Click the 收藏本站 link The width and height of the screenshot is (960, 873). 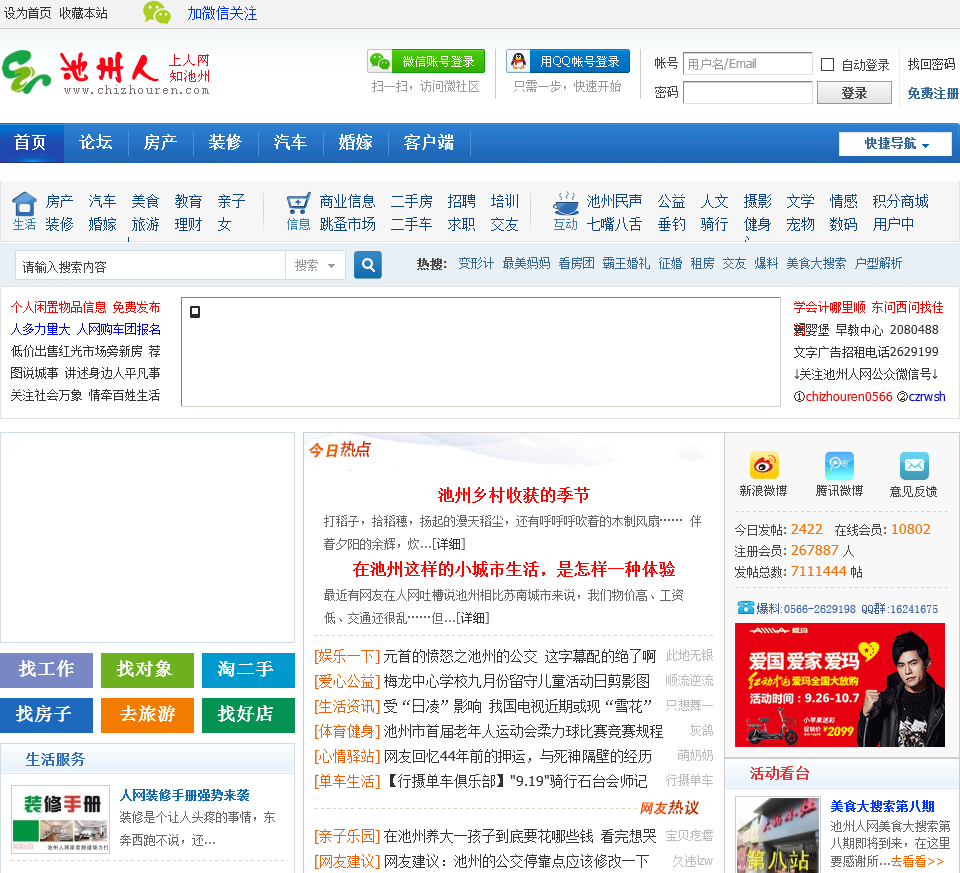(83, 13)
